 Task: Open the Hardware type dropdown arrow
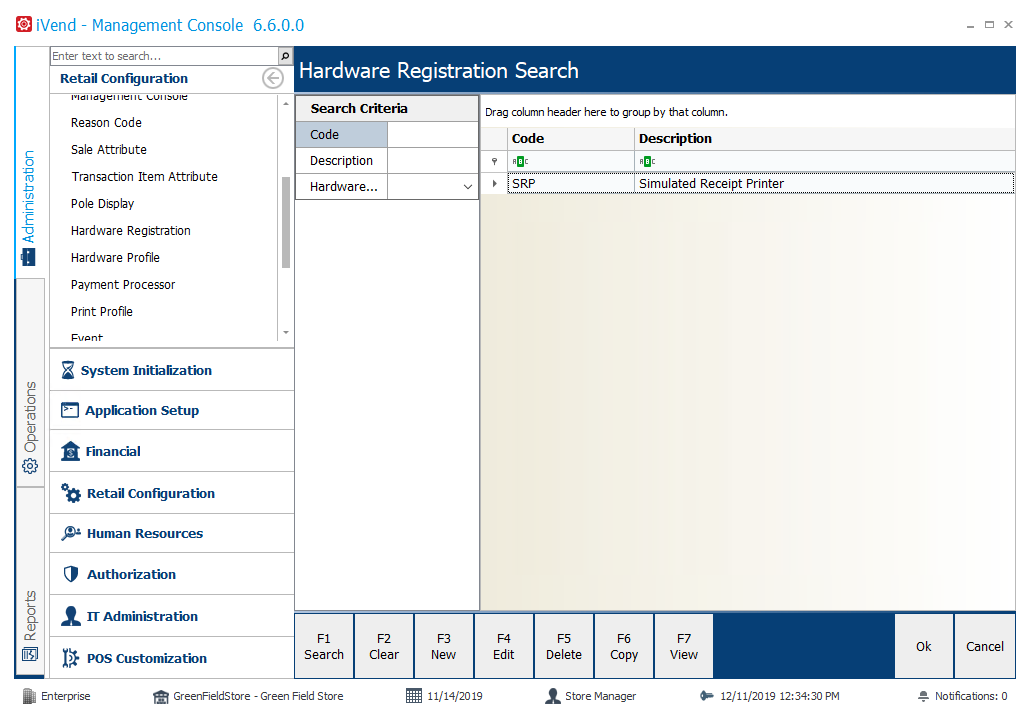468,187
